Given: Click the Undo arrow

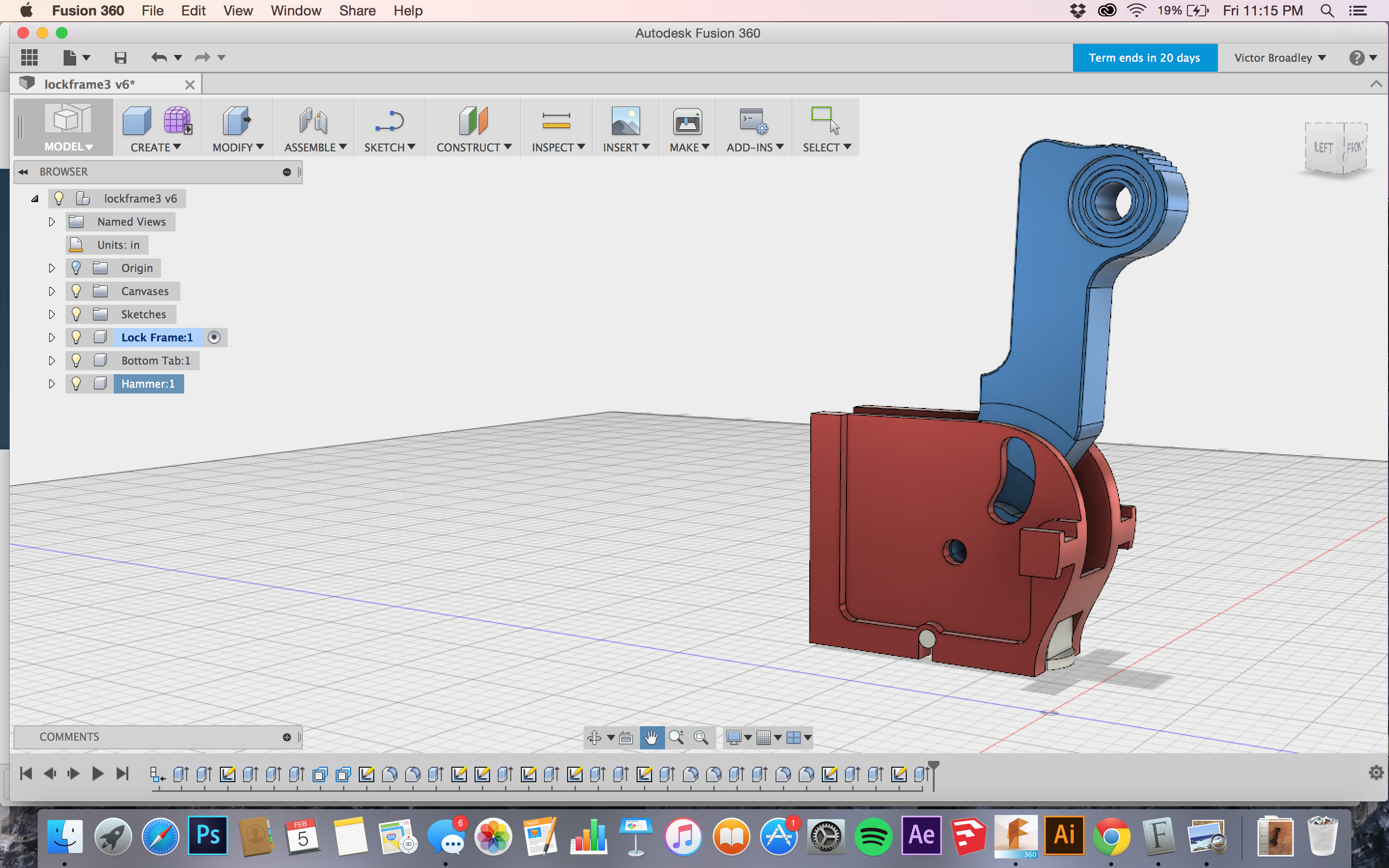Looking at the screenshot, I should click(x=159, y=57).
